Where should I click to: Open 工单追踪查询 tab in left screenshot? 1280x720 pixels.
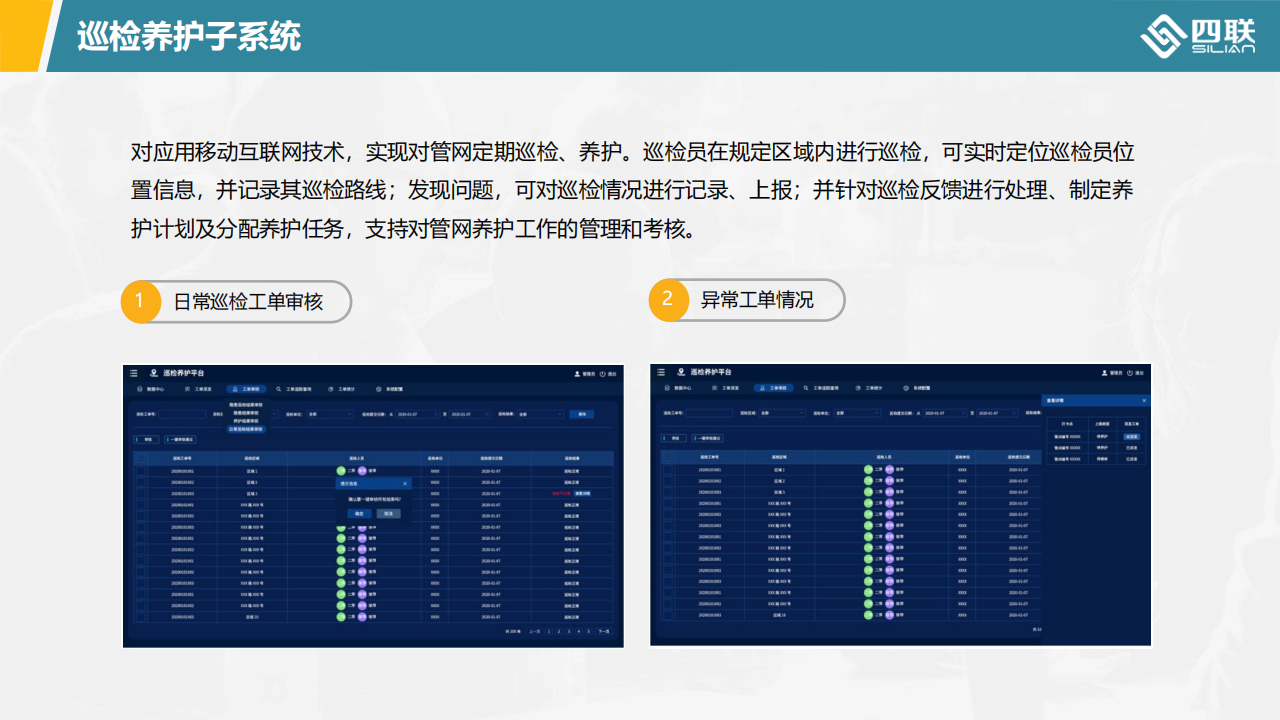tap(294, 389)
